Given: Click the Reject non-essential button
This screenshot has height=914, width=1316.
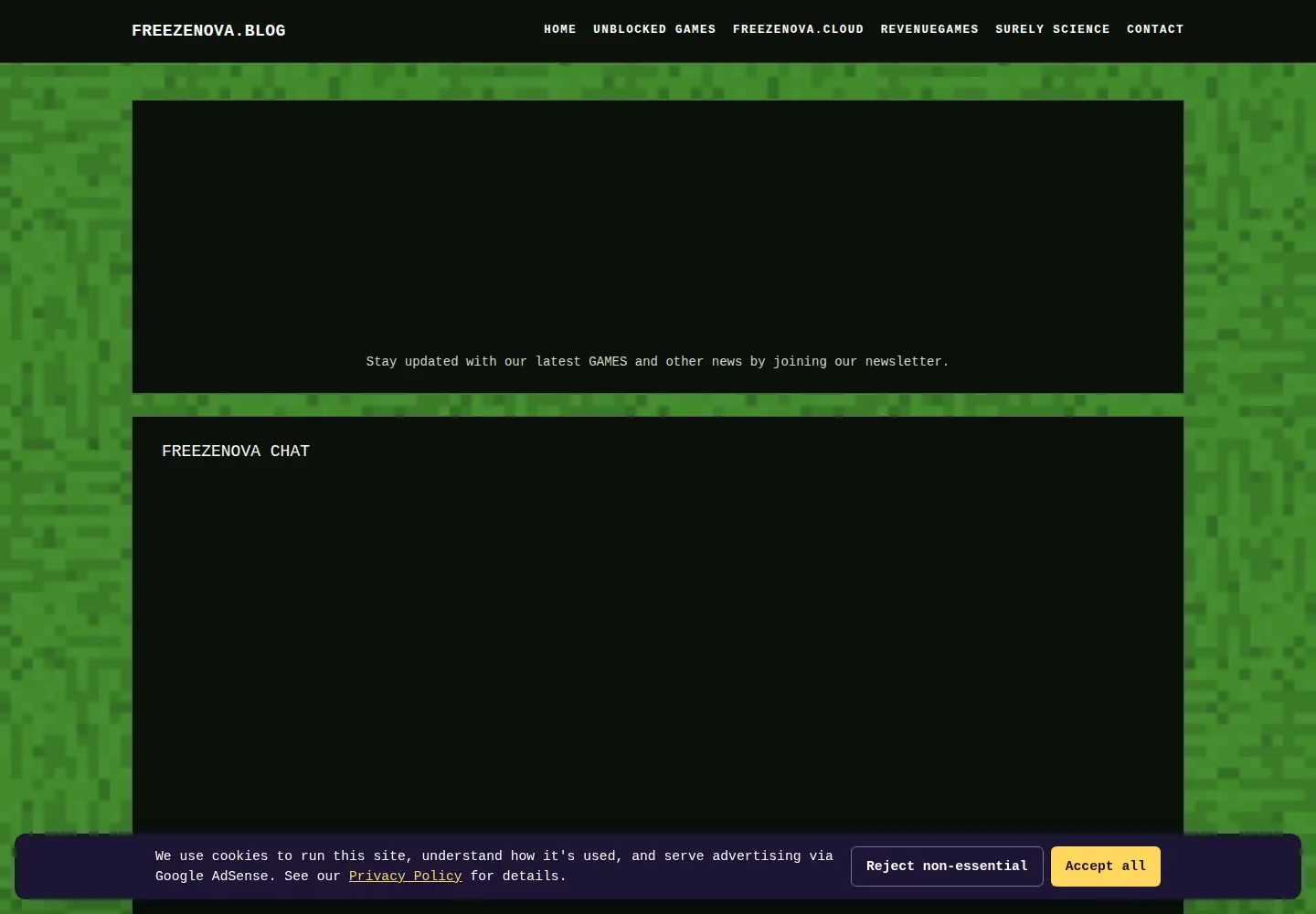Looking at the screenshot, I should point(947,866).
